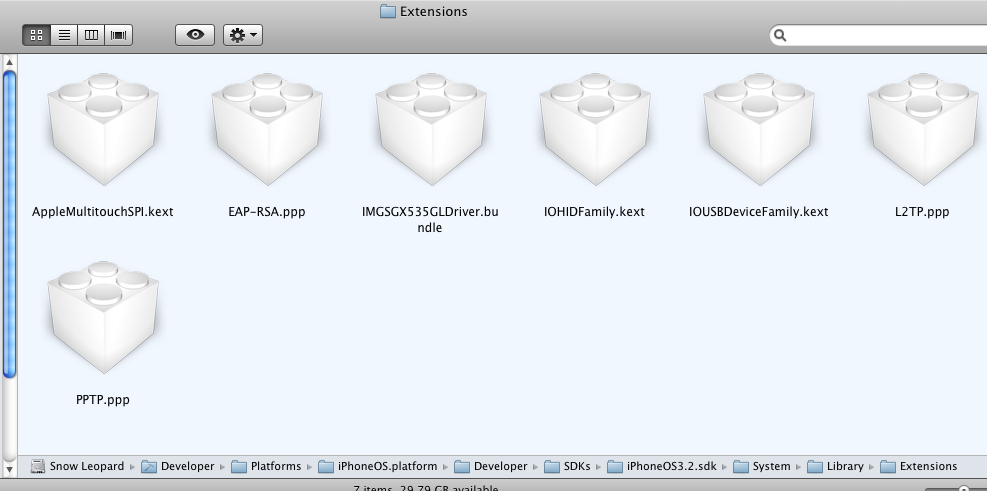Go to Snow Leopard in path bar

[77, 466]
